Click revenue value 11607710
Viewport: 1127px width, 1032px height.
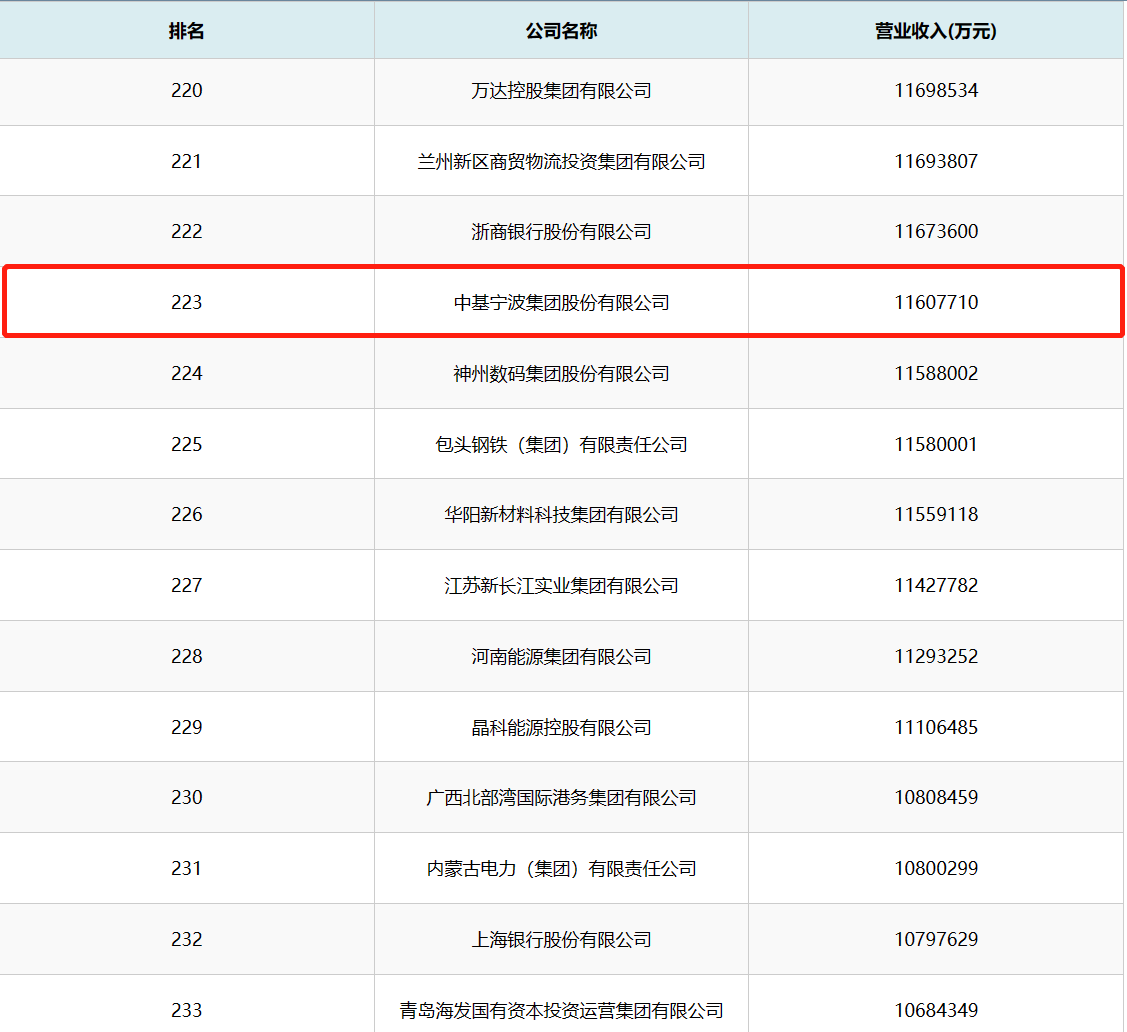pyautogui.click(x=936, y=302)
